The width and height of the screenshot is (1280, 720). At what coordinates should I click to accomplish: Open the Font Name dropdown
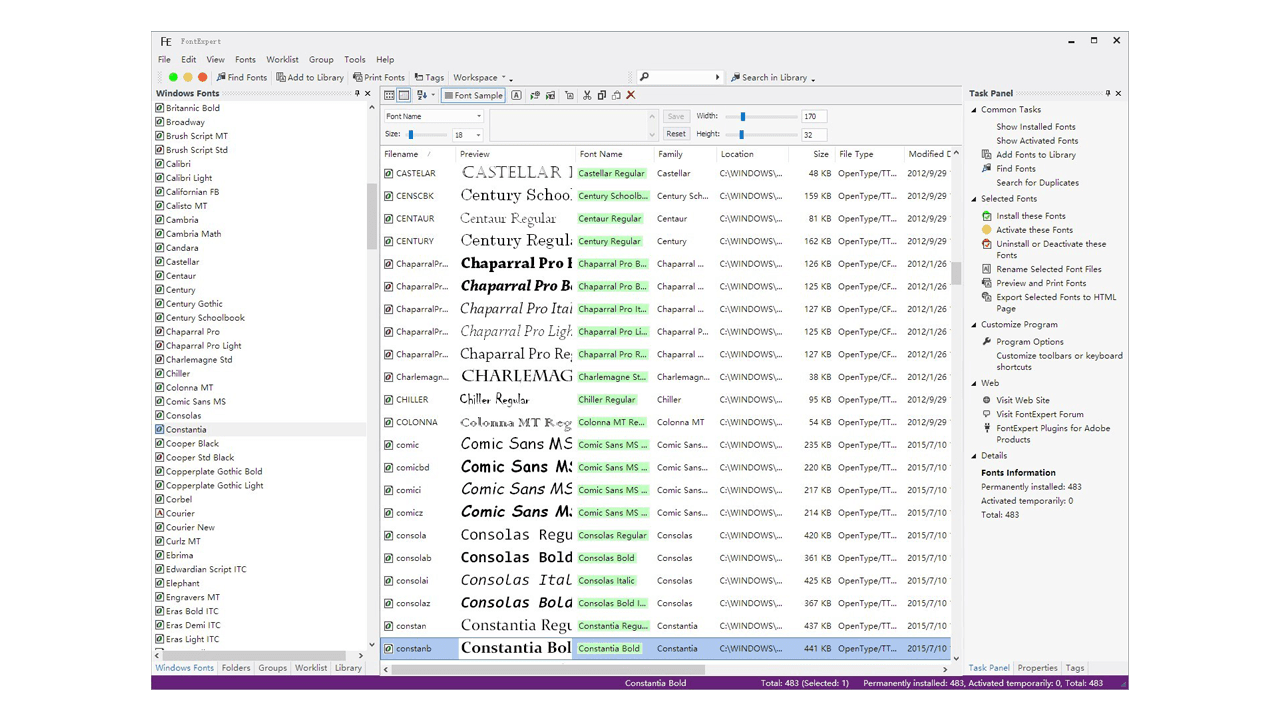477,116
